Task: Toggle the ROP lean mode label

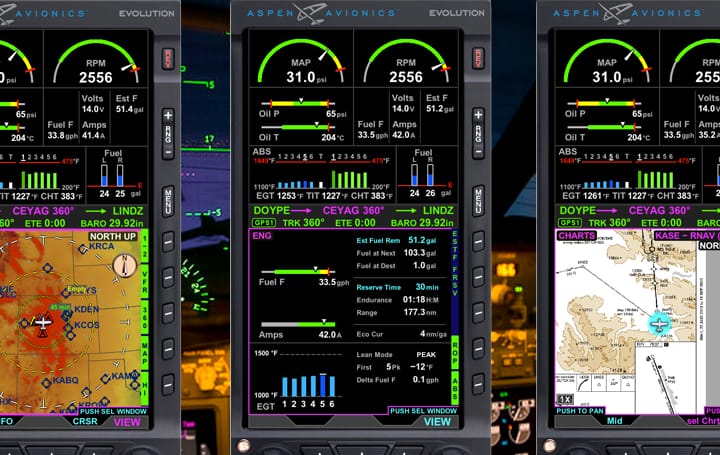Action: point(455,352)
